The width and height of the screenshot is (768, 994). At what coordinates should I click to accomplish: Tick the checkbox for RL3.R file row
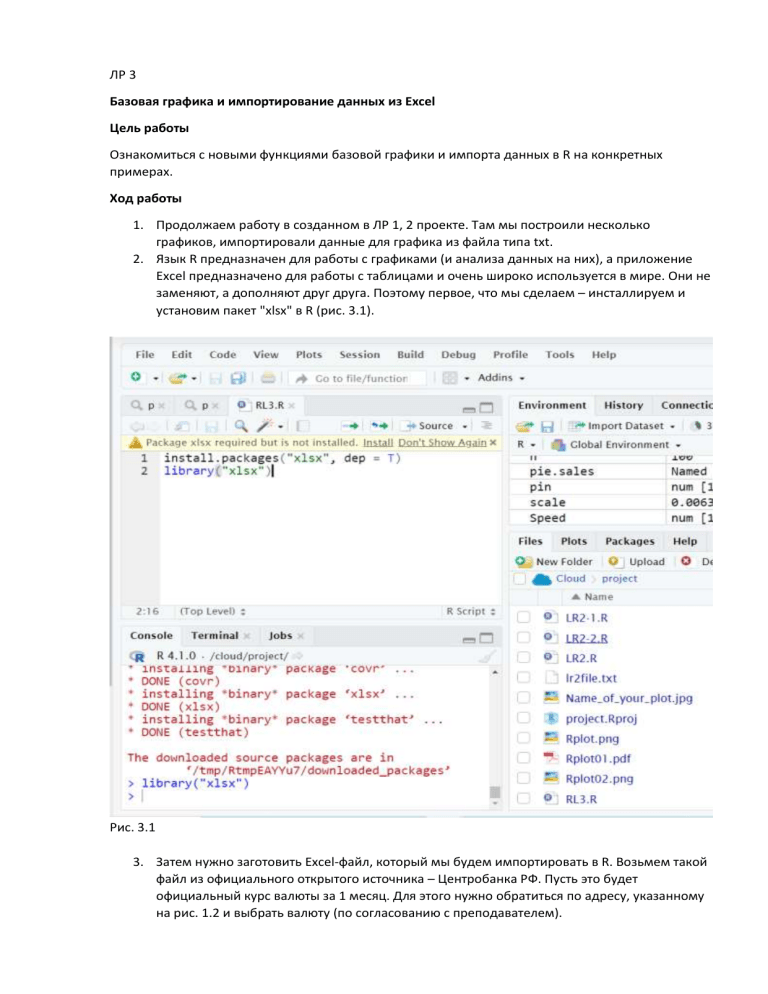click(523, 798)
